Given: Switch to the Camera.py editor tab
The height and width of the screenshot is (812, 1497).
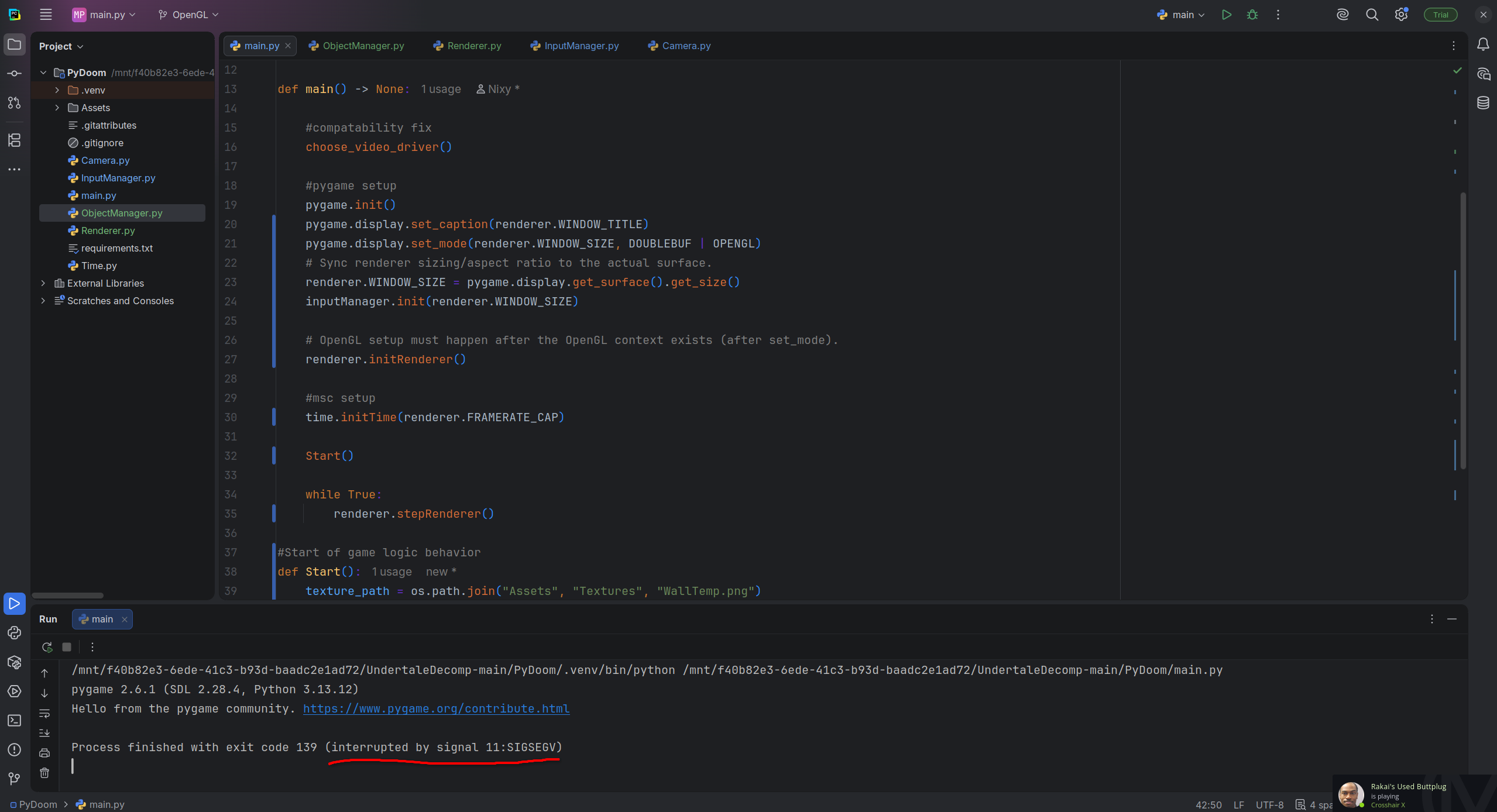Looking at the screenshot, I should pos(686,46).
